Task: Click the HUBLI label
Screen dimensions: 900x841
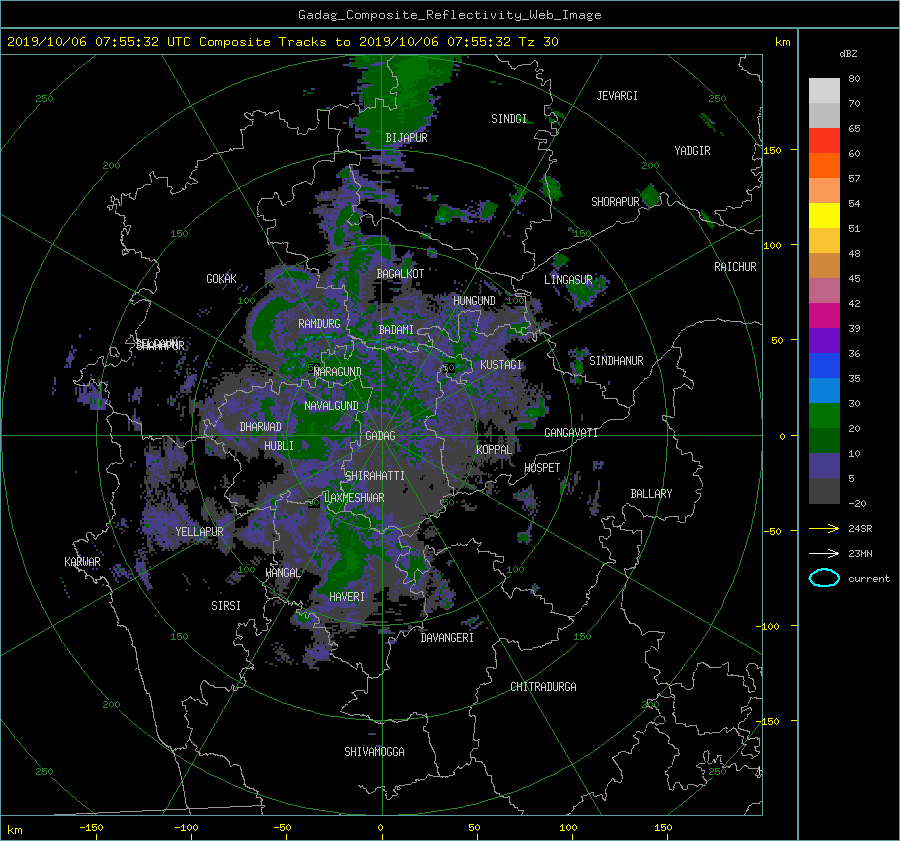Action: tap(279, 446)
